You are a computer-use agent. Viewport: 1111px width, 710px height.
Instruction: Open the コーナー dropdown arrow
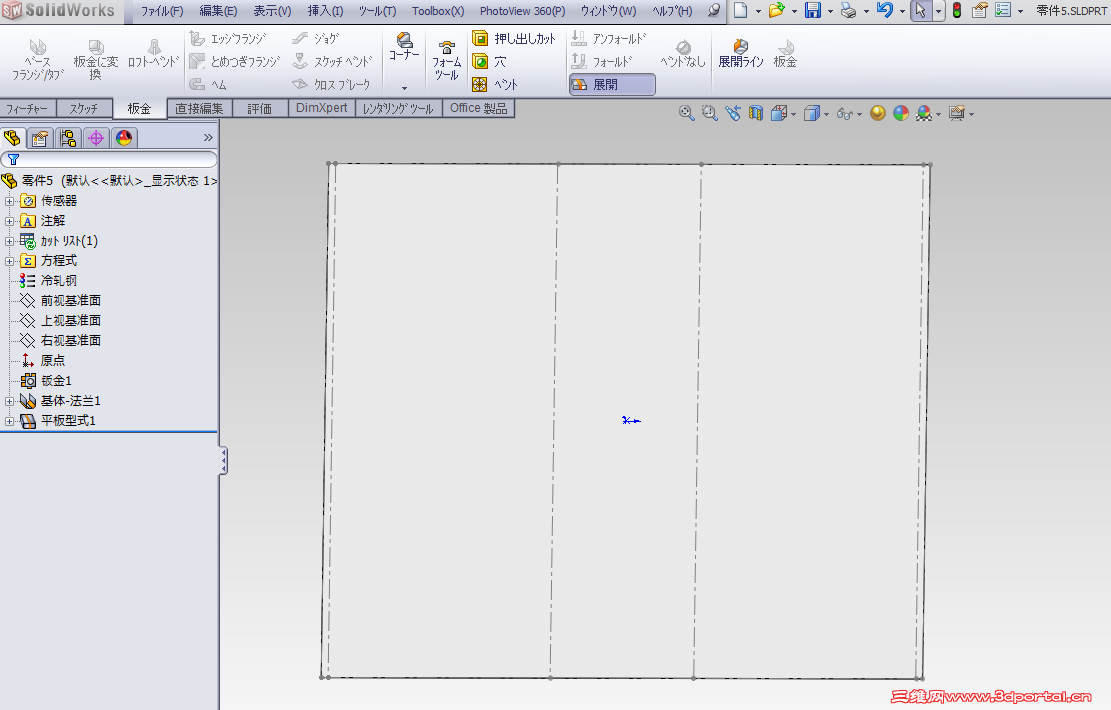click(x=405, y=89)
